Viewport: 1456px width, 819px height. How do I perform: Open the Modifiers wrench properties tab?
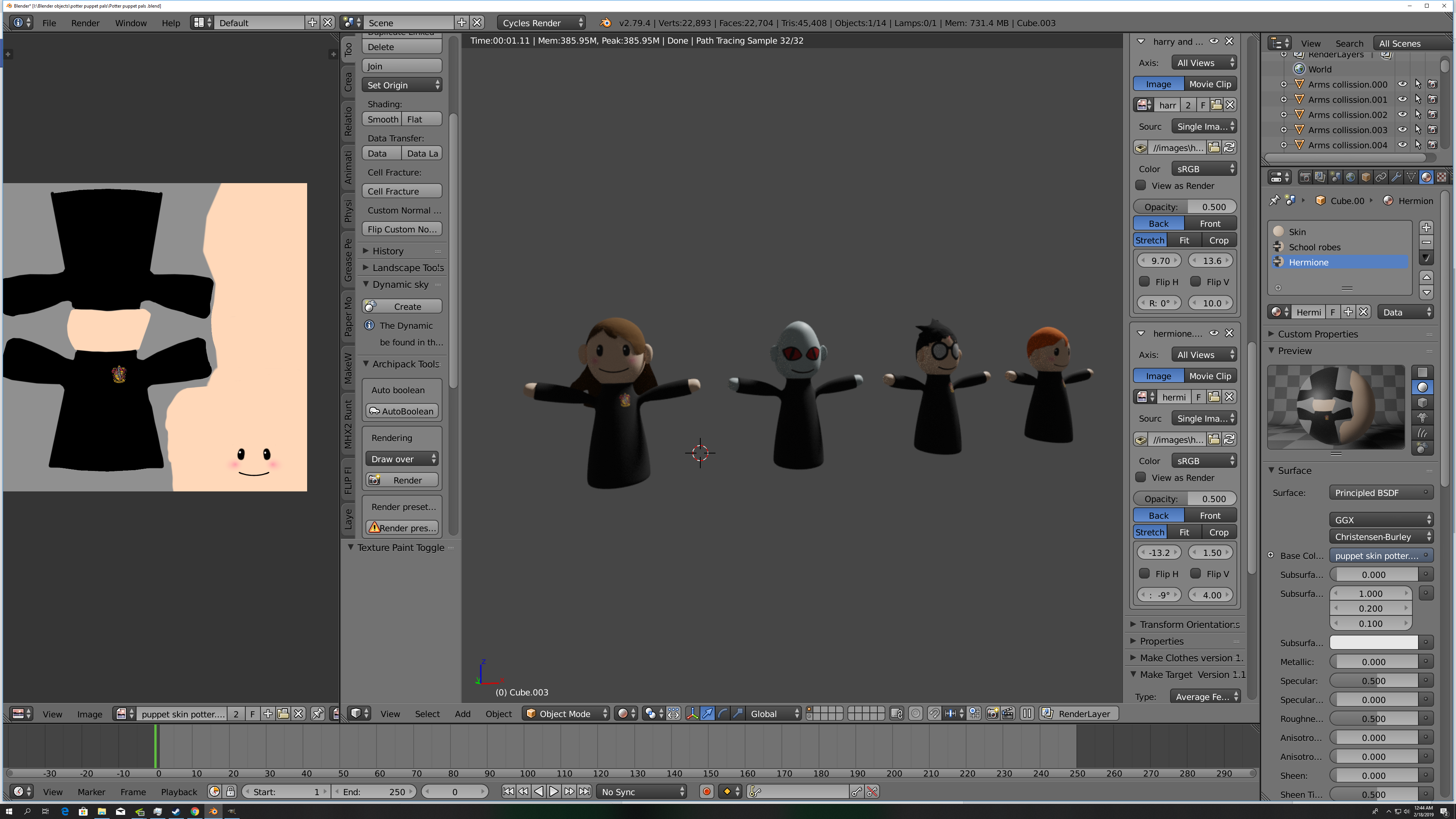(x=1395, y=177)
